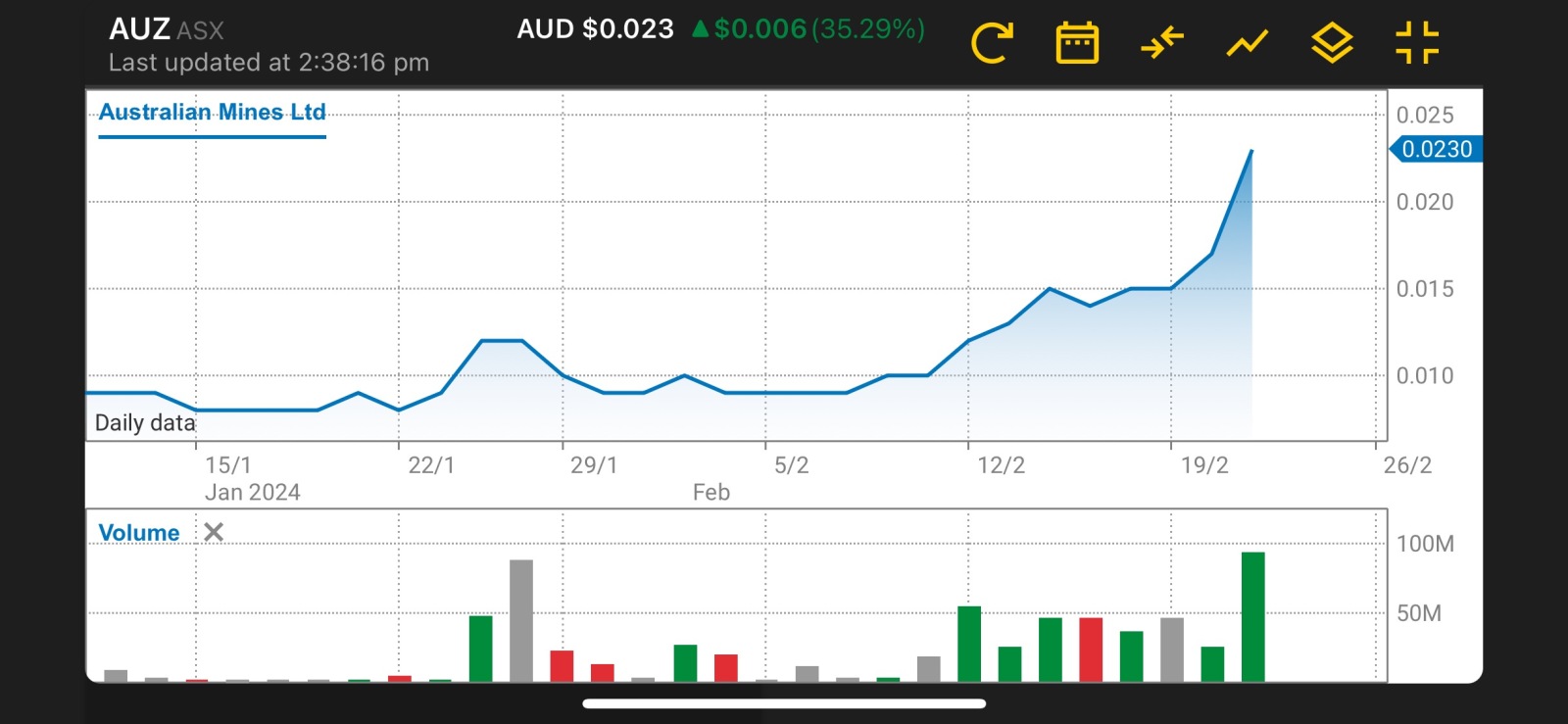This screenshot has height=724, width=1568.
Task: Tap the 50M volume axis label
Action: click(1419, 613)
